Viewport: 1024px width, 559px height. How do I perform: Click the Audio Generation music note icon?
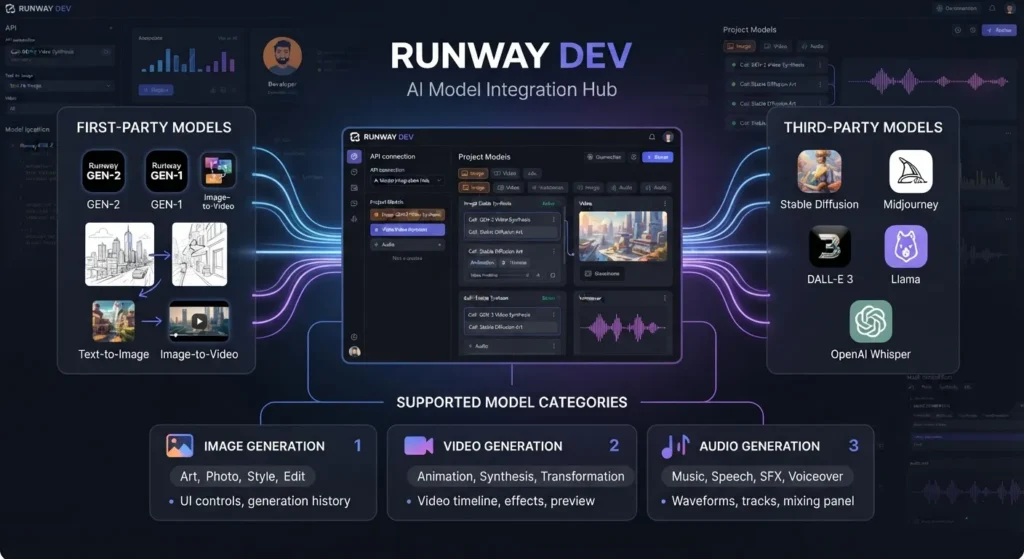coord(675,446)
